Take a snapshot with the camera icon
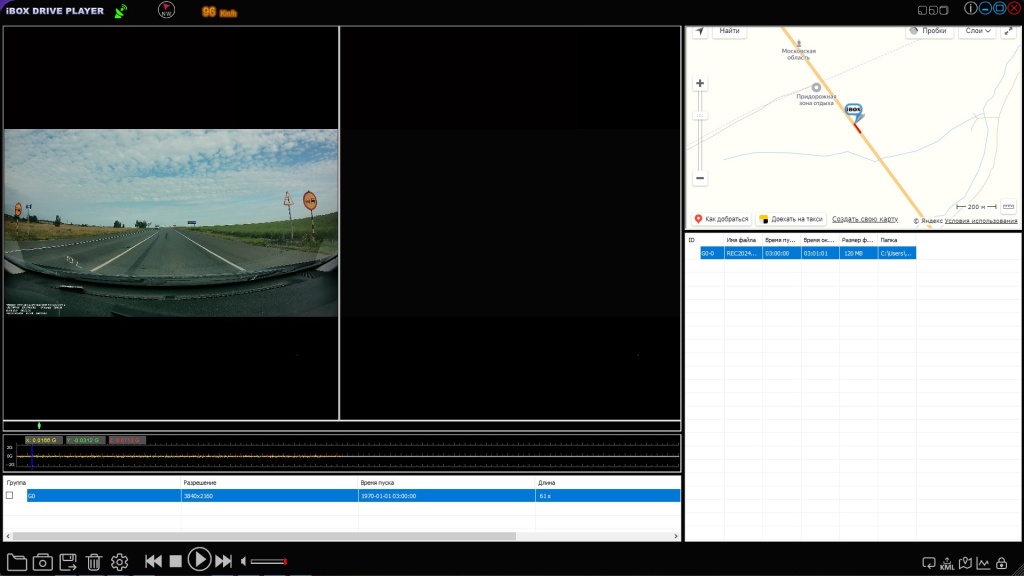Viewport: 1024px width, 576px height. 43,562
